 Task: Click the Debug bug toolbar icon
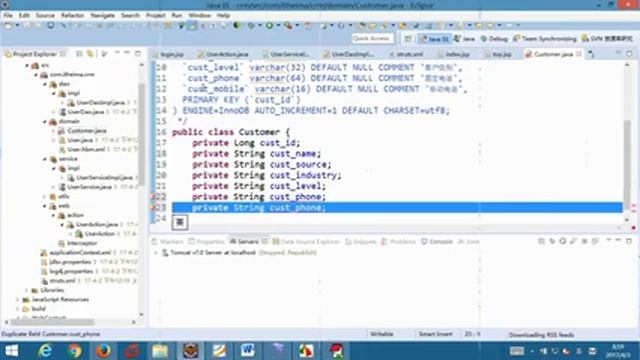(x=251, y=25)
